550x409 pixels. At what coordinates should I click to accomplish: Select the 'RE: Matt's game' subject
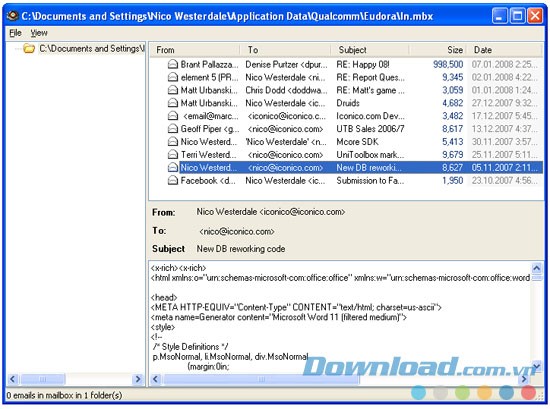370,90
